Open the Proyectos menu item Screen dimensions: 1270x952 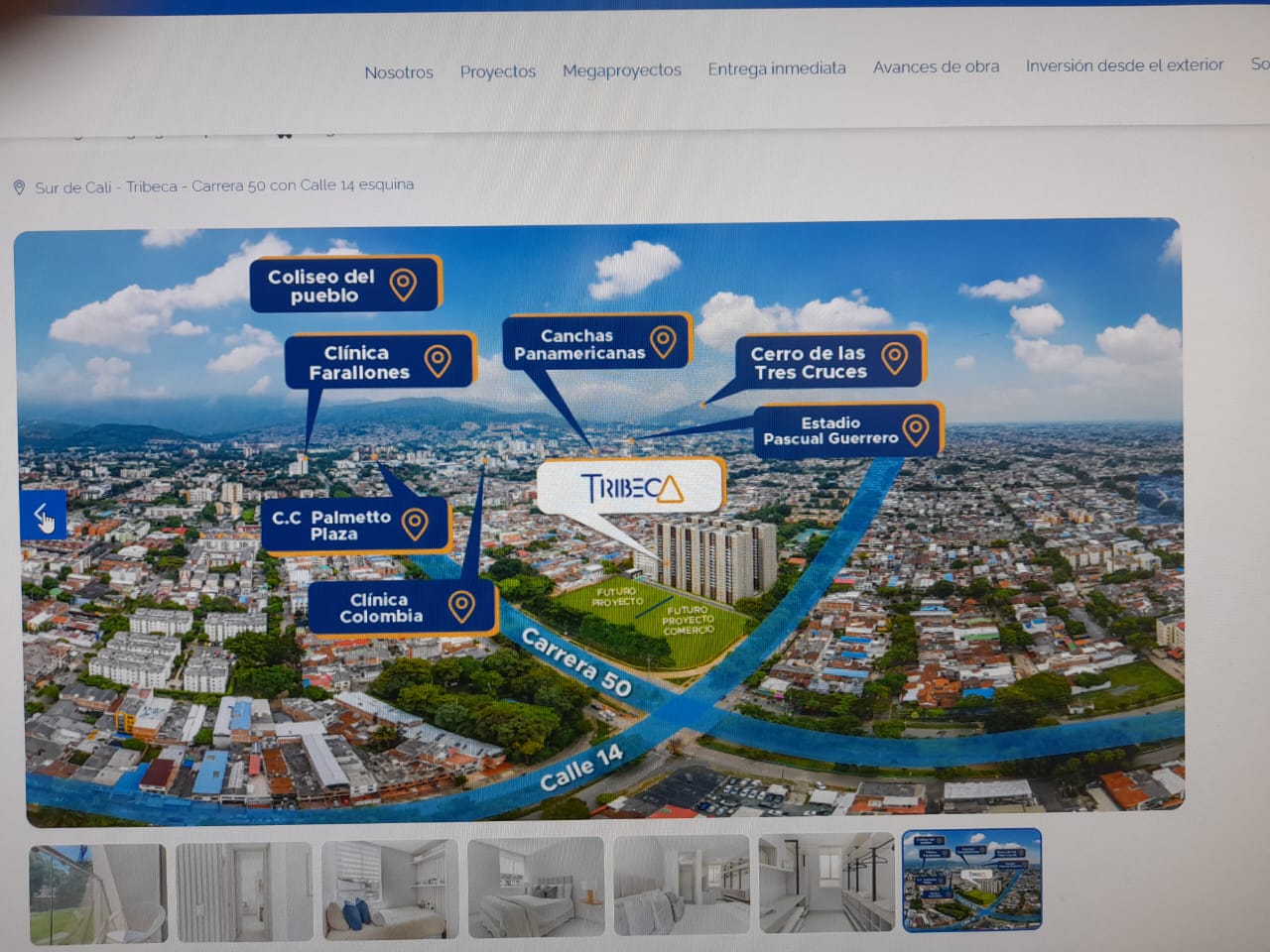pyautogui.click(x=498, y=71)
